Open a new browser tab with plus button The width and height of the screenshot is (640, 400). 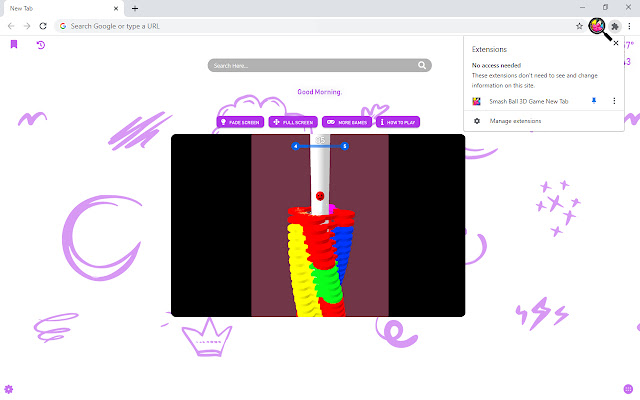[x=135, y=8]
